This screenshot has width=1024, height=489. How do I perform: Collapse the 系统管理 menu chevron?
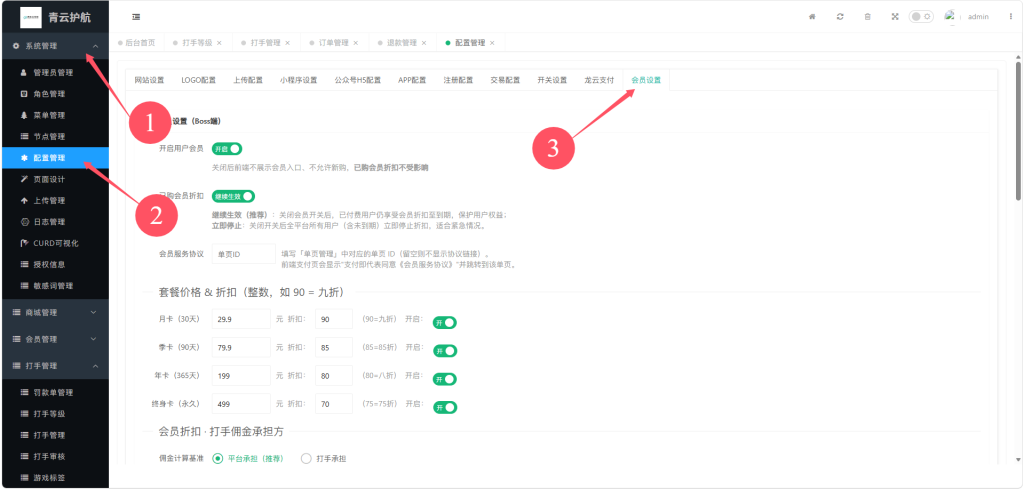[95, 46]
